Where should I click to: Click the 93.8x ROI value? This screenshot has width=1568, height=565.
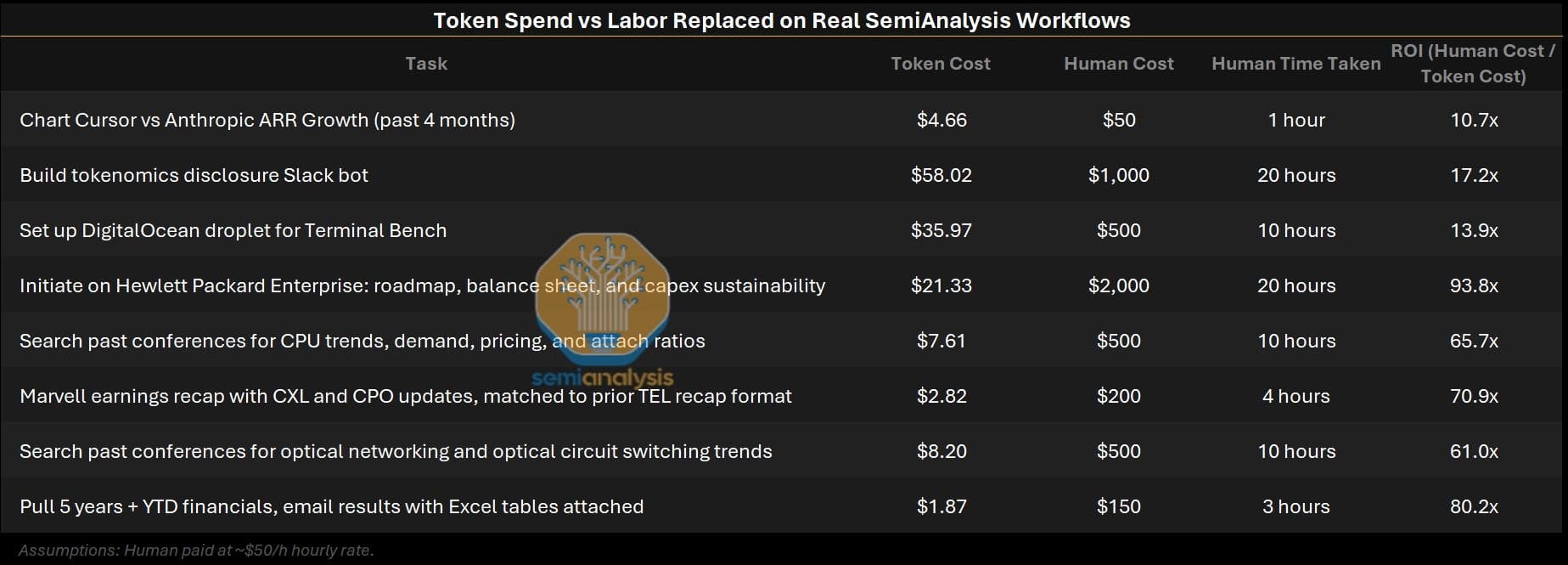point(1474,285)
